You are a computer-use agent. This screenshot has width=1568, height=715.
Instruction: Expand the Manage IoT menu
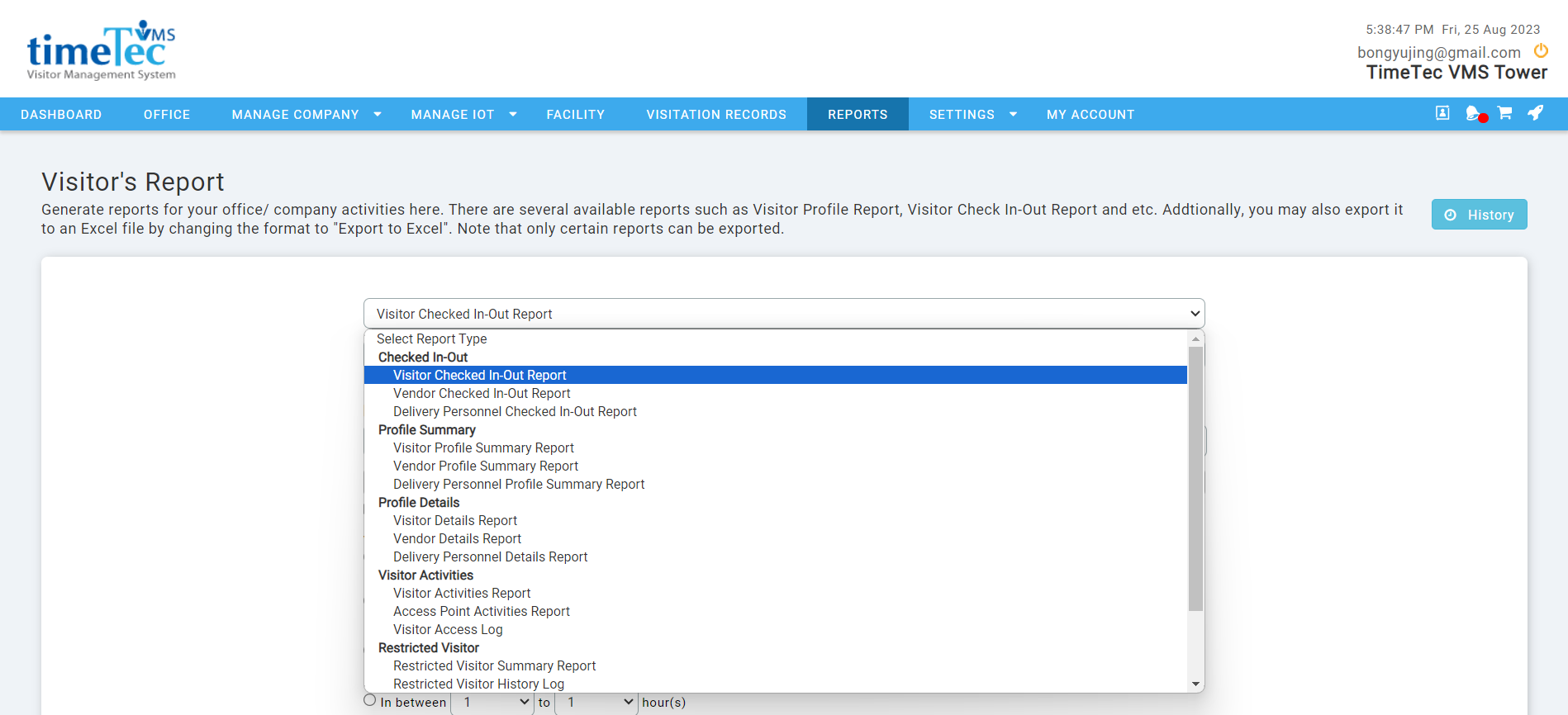463,115
